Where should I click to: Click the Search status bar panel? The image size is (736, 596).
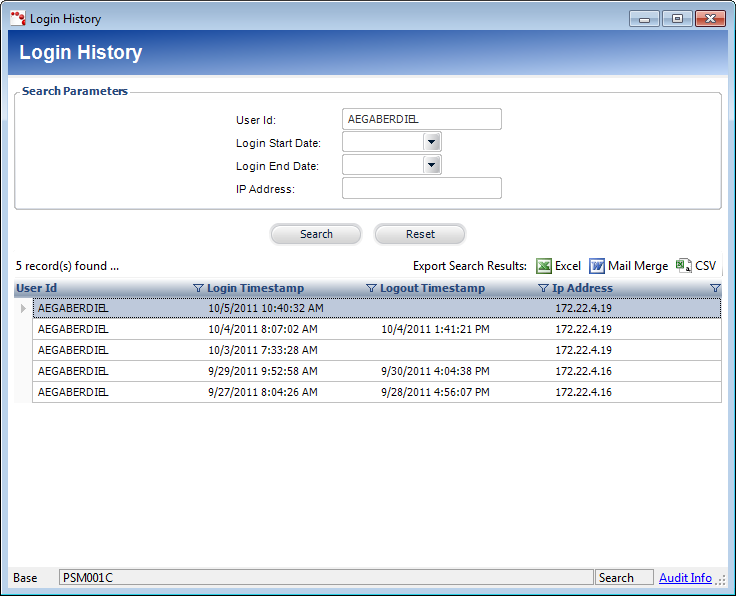624,577
